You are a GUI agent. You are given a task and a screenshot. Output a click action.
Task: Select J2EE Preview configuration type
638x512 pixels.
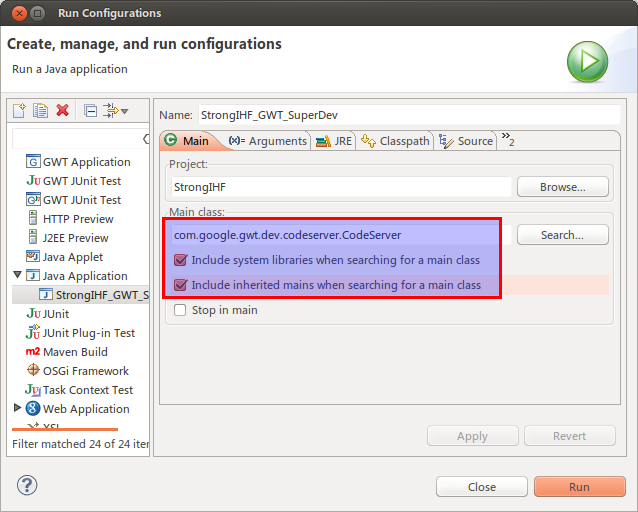coord(67,238)
